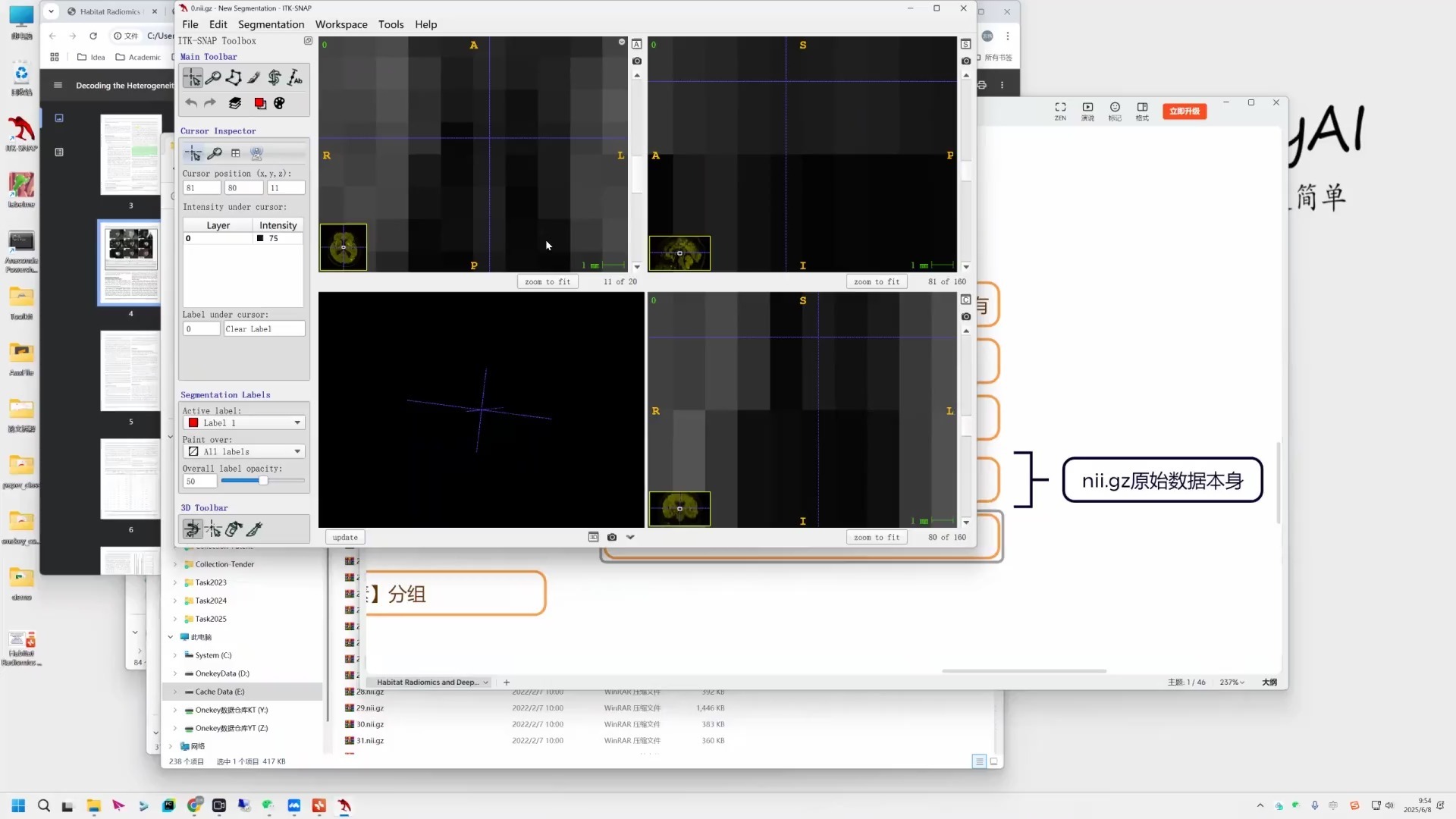Click the update button under 3D view
This screenshot has height=819, width=1456.
(x=345, y=537)
